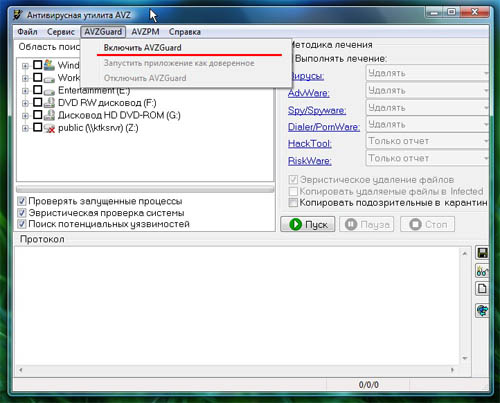Click the globe icon beside the protocol
The image size is (500, 403).
(x=482, y=311)
